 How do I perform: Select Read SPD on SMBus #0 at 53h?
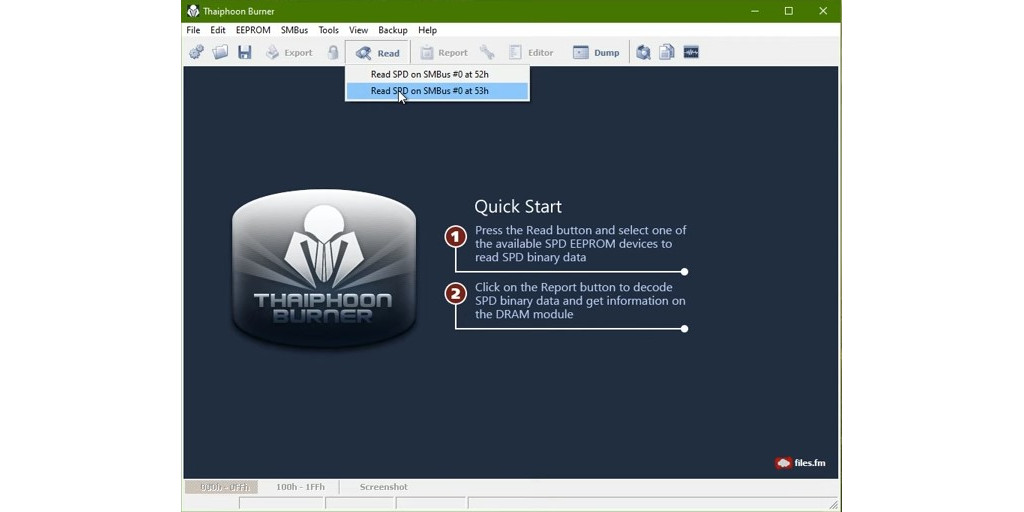click(x=437, y=91)
